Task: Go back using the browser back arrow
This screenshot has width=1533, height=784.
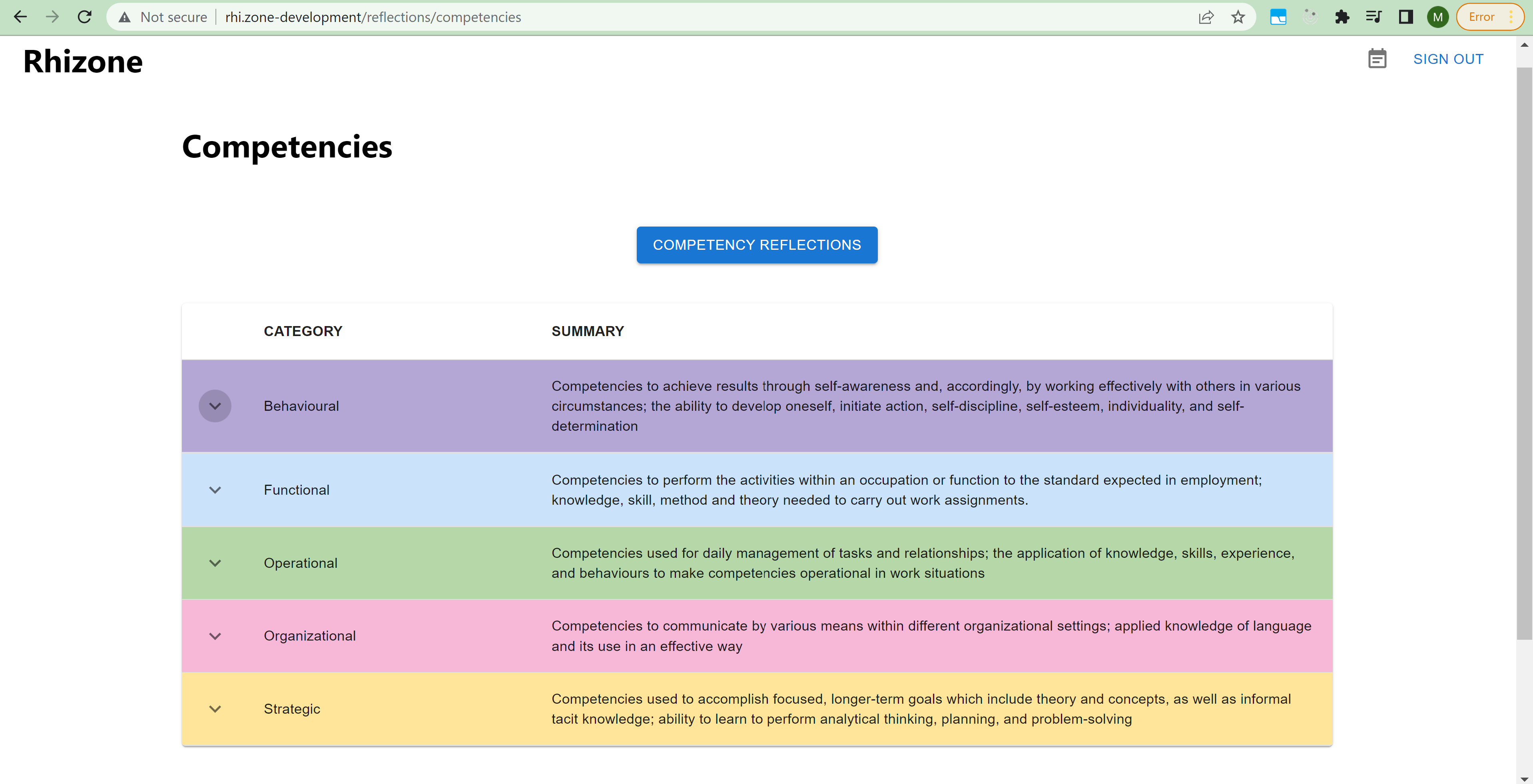Action: pos(20,17)
